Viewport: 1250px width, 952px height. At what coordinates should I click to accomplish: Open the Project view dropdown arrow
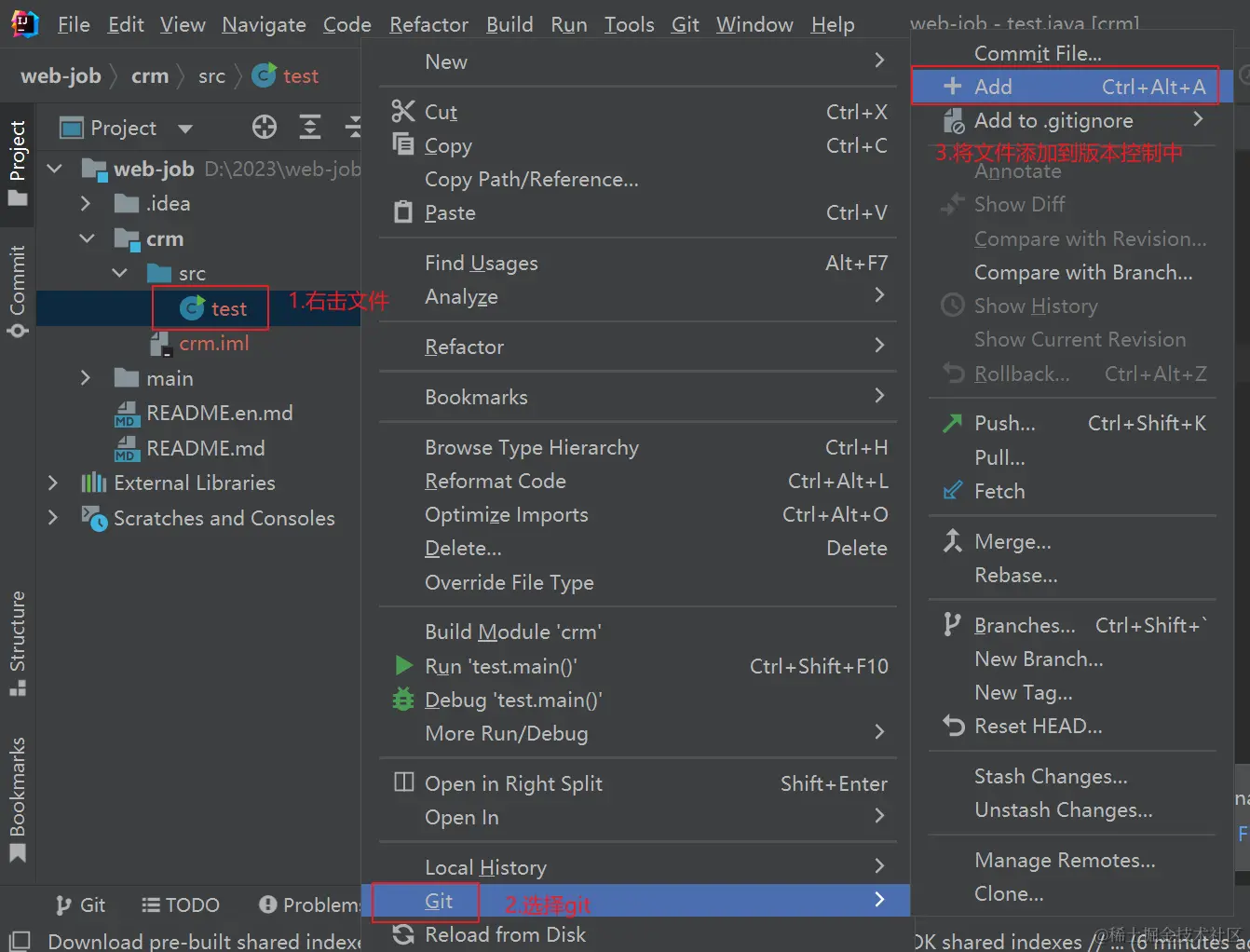pyautogui.click(x=185, y=129)
